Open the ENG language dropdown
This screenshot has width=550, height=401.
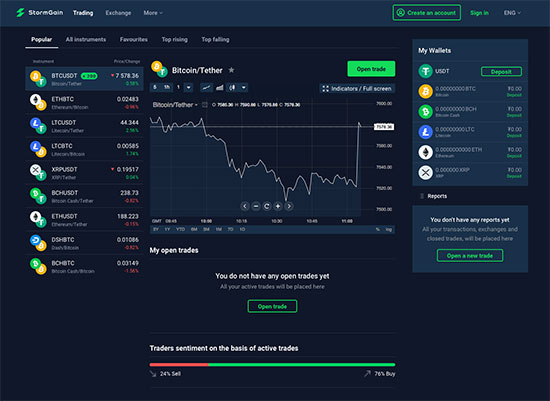coord(512,13)
